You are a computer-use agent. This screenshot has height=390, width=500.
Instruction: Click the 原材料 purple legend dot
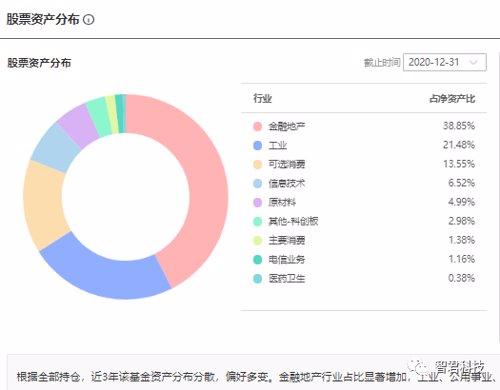257,202
